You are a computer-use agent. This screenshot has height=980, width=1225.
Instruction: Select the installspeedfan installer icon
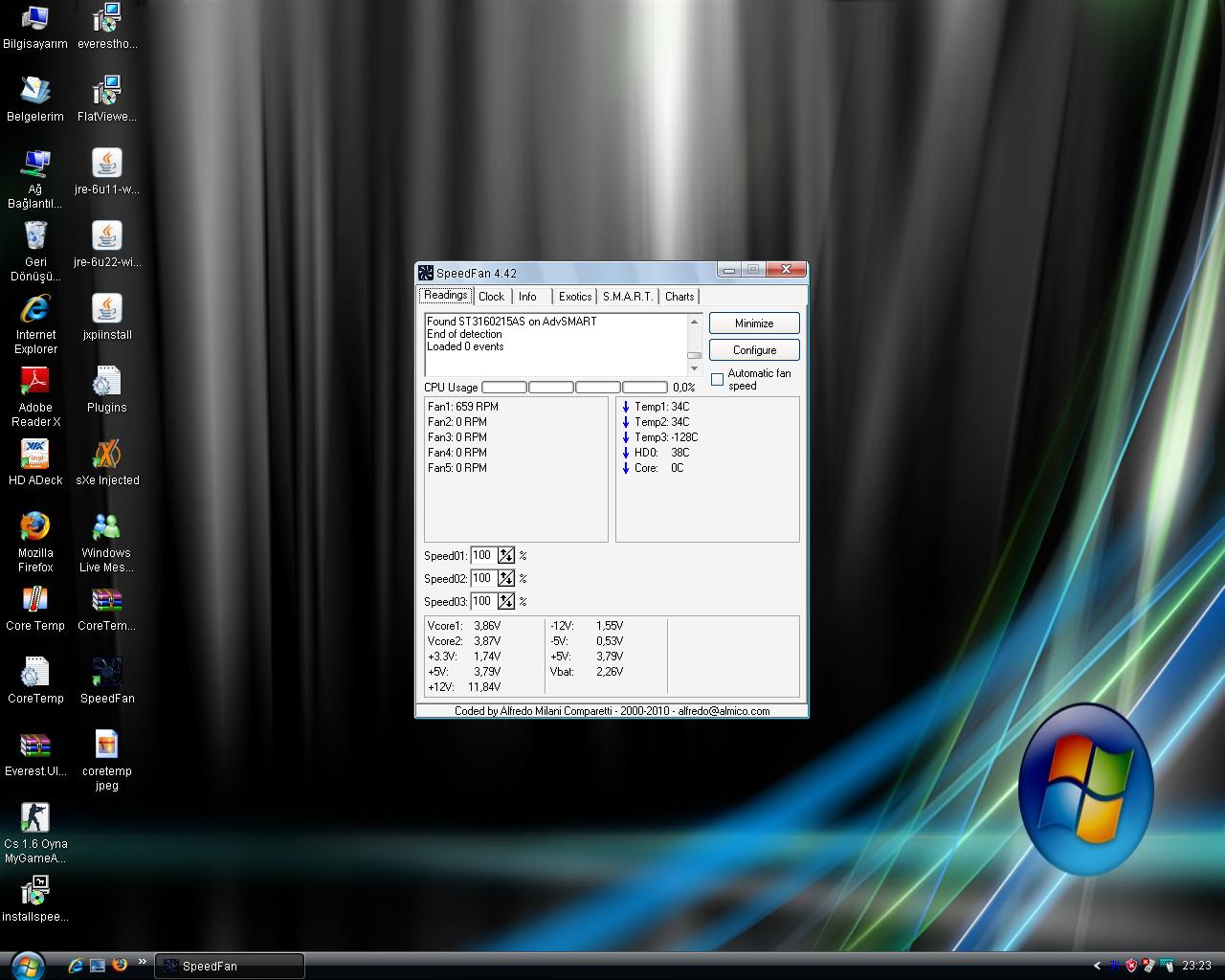[35, 900]
